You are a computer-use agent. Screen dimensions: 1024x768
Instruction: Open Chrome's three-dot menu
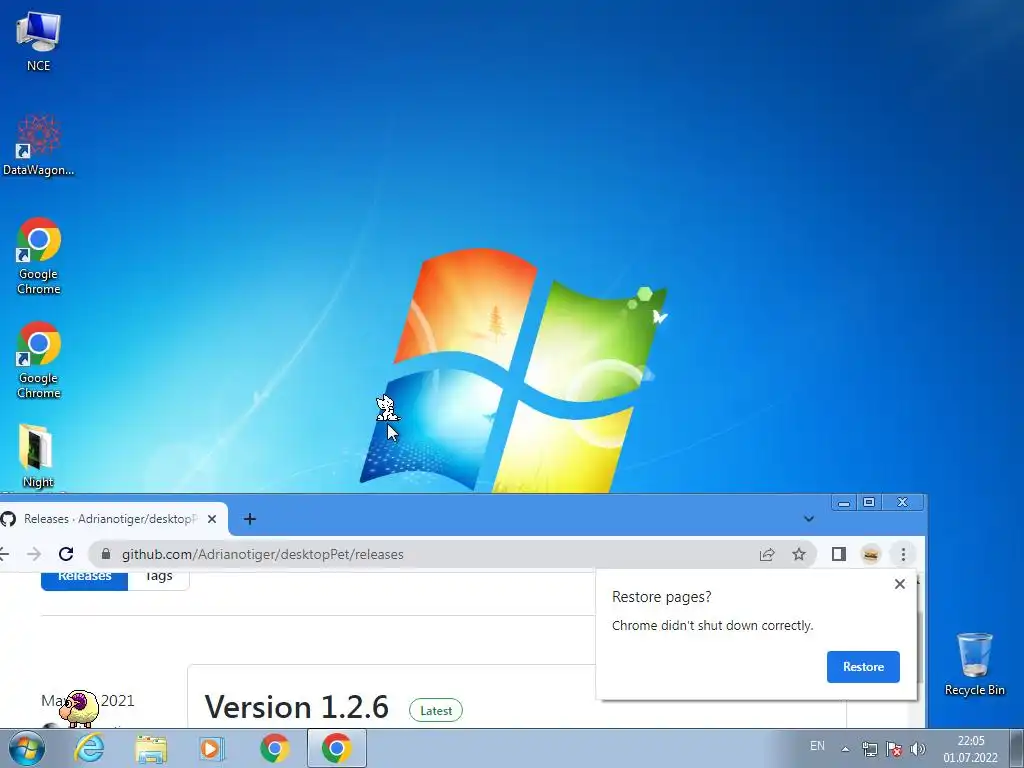tap(903, 554)
